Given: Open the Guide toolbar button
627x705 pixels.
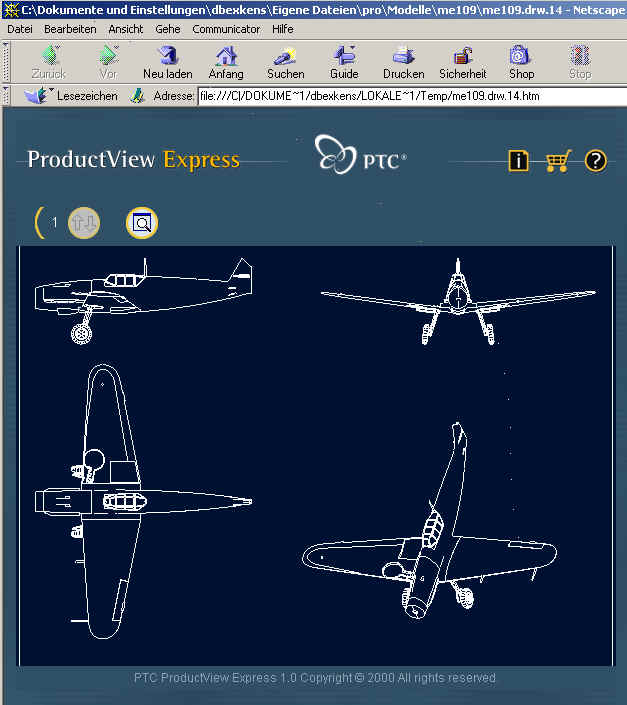Looking at the screenshot, I should (x=344, y=62).
